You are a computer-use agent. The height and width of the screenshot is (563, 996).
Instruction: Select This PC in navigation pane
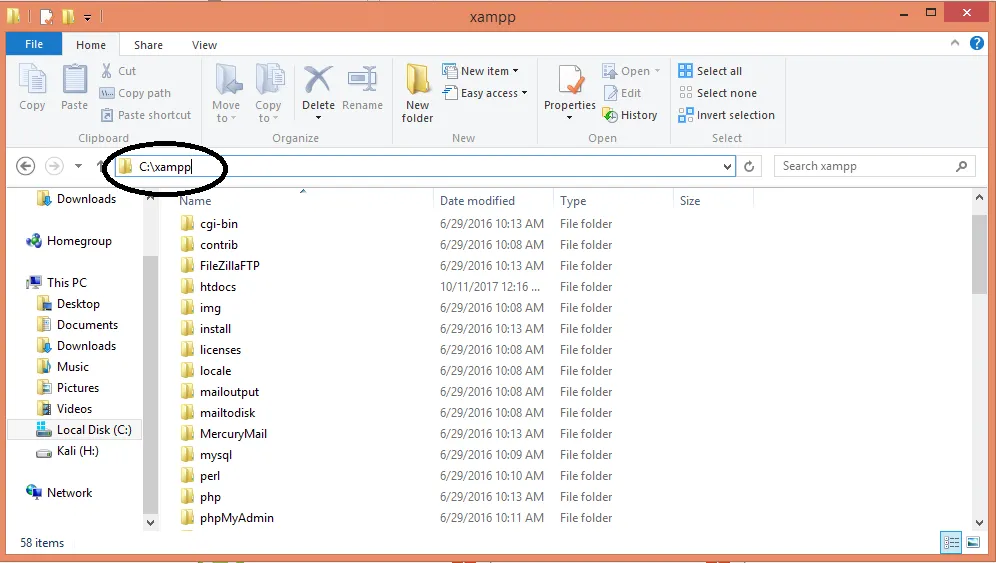[x=57, y=283]
